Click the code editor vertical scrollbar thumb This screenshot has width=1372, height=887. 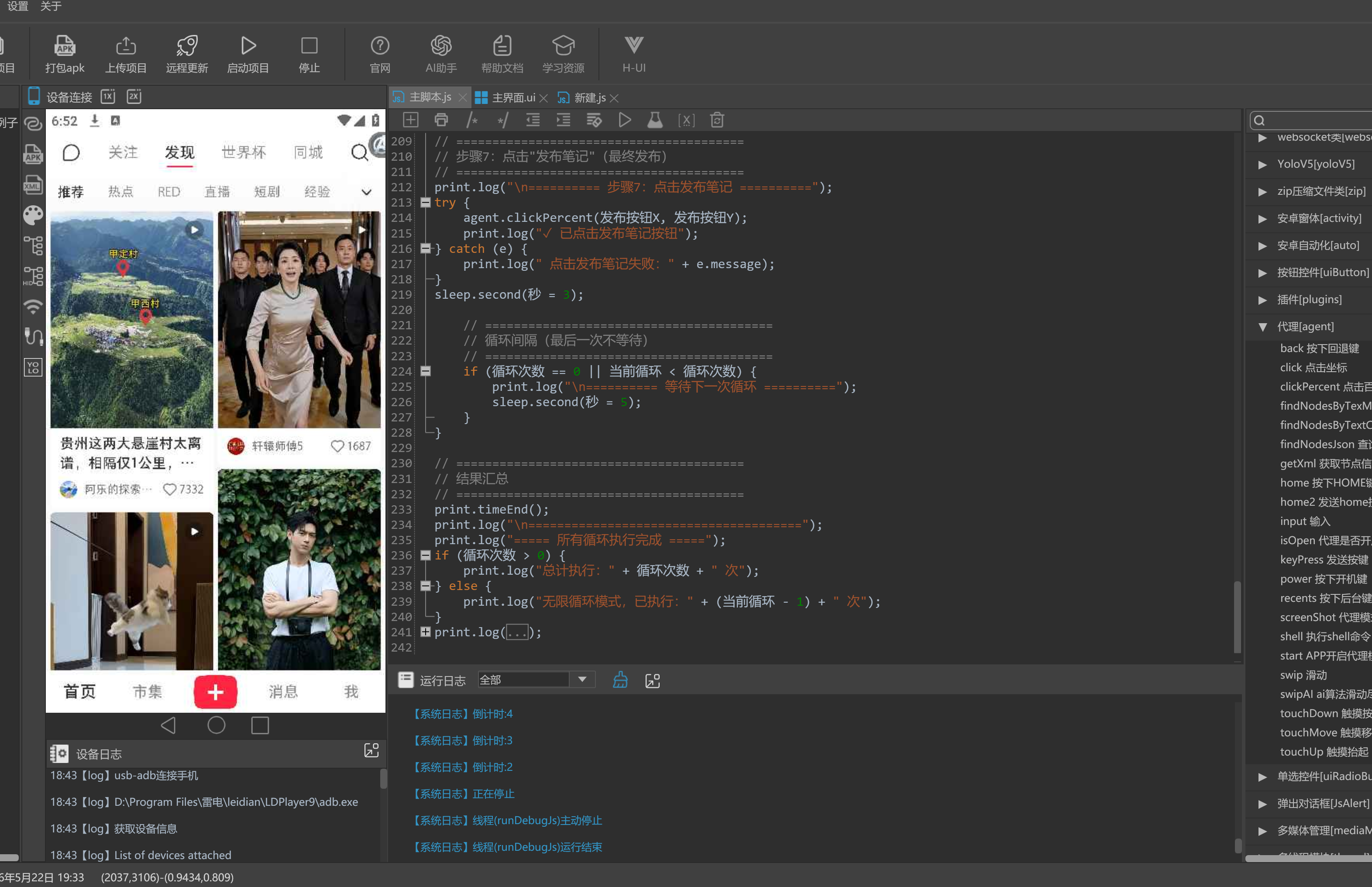click(1238, 617)
